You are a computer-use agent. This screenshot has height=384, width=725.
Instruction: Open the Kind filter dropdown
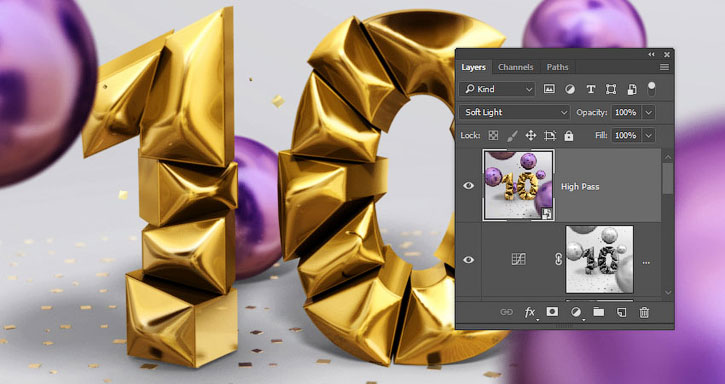[x=497, y=89]
